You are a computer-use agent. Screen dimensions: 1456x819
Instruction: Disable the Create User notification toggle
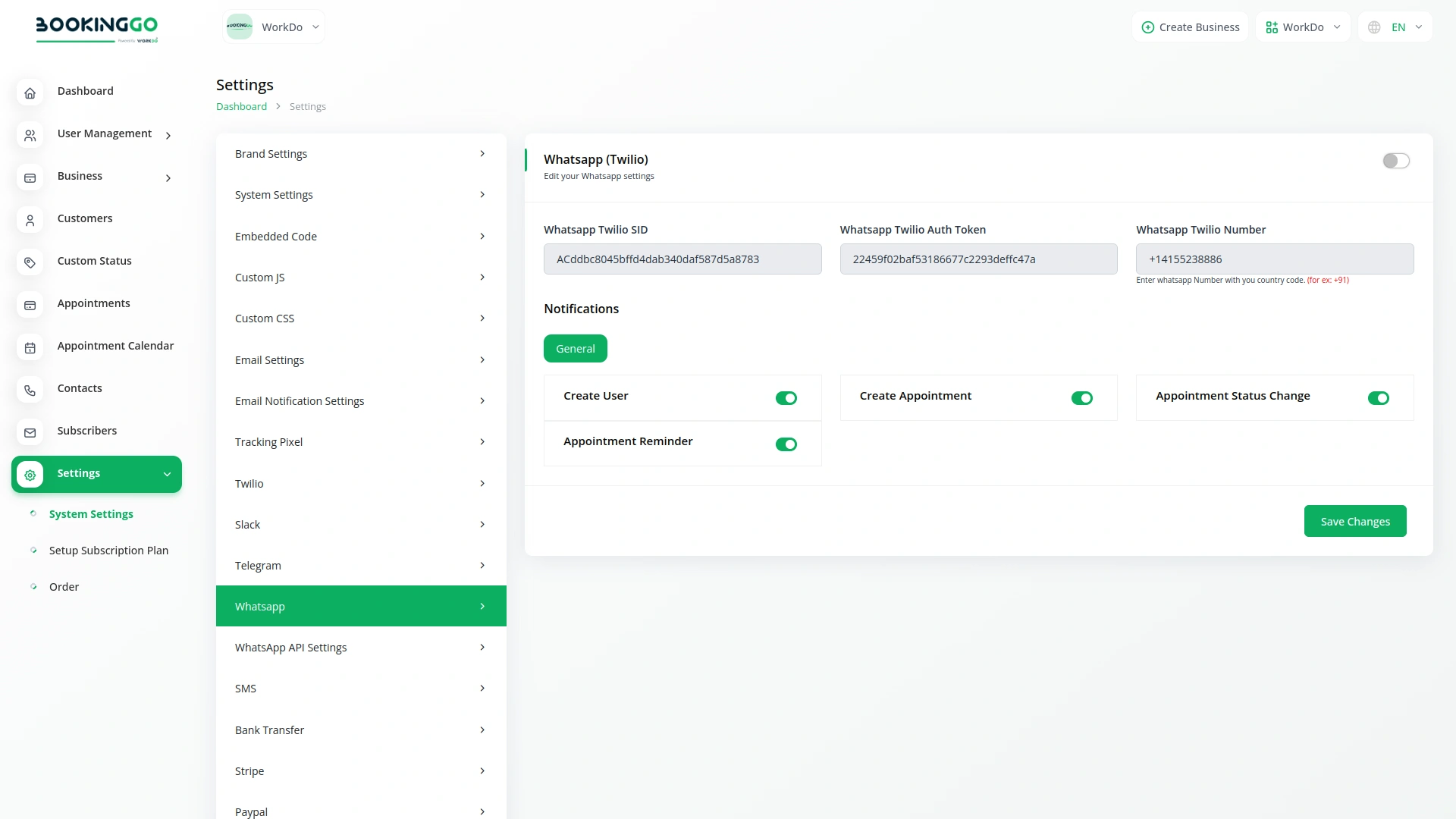(x=786, y=397)
